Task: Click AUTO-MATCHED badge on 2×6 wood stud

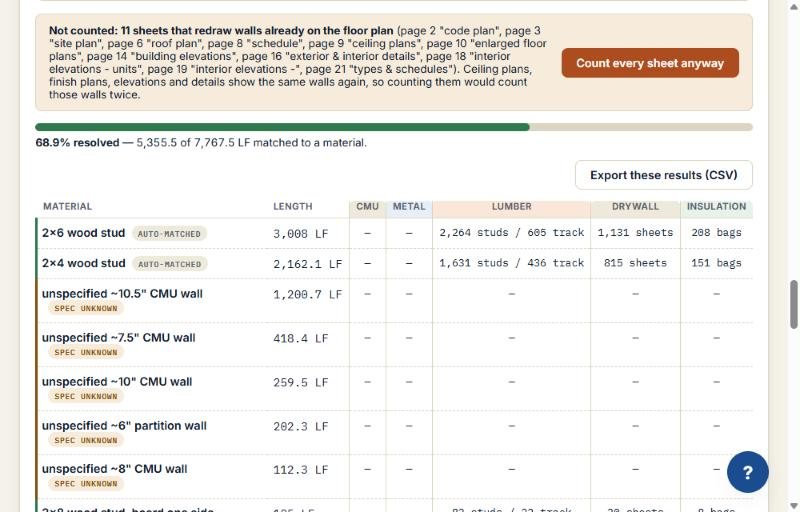Action: [169, 234]
